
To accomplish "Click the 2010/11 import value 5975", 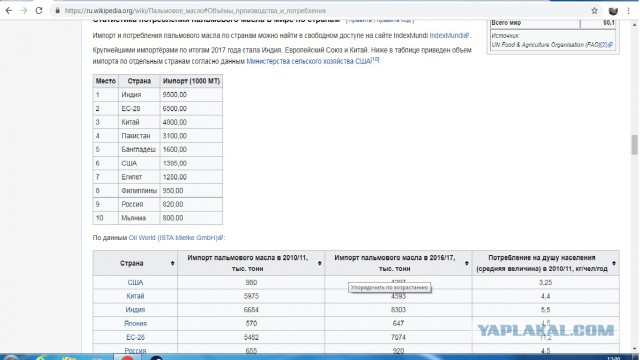I will [x=251, y=296].
